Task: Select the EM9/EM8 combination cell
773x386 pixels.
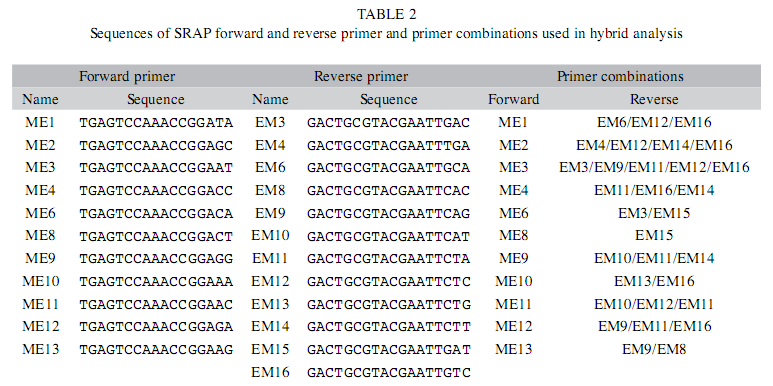Action: pos(654,350)
